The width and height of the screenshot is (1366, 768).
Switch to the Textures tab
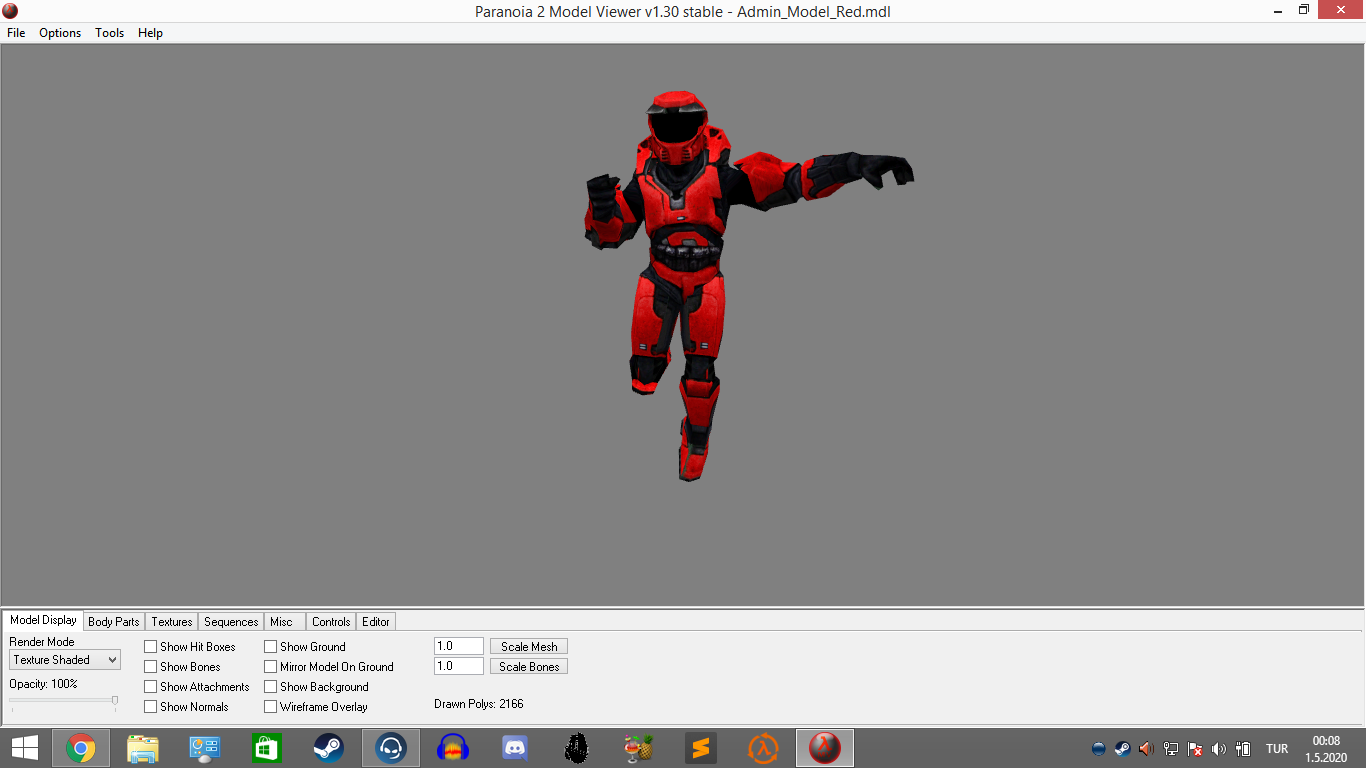tap(172, 622)
